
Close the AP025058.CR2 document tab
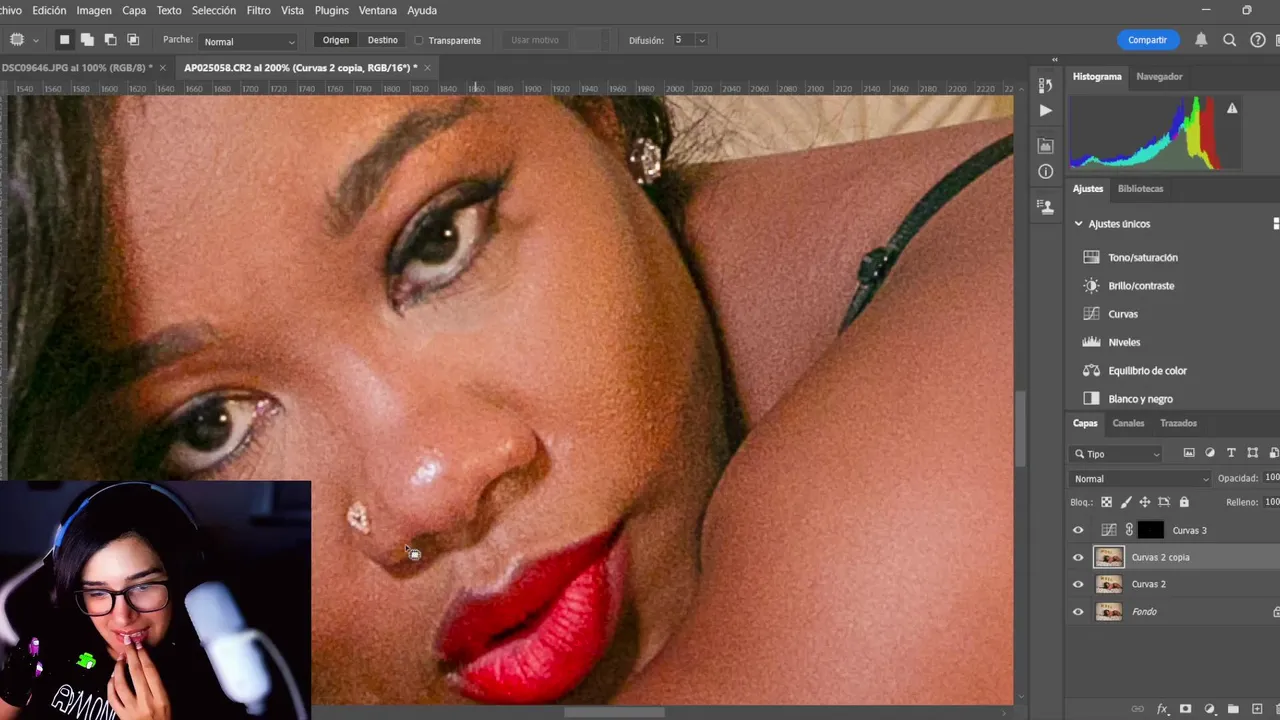pos(427,68)
